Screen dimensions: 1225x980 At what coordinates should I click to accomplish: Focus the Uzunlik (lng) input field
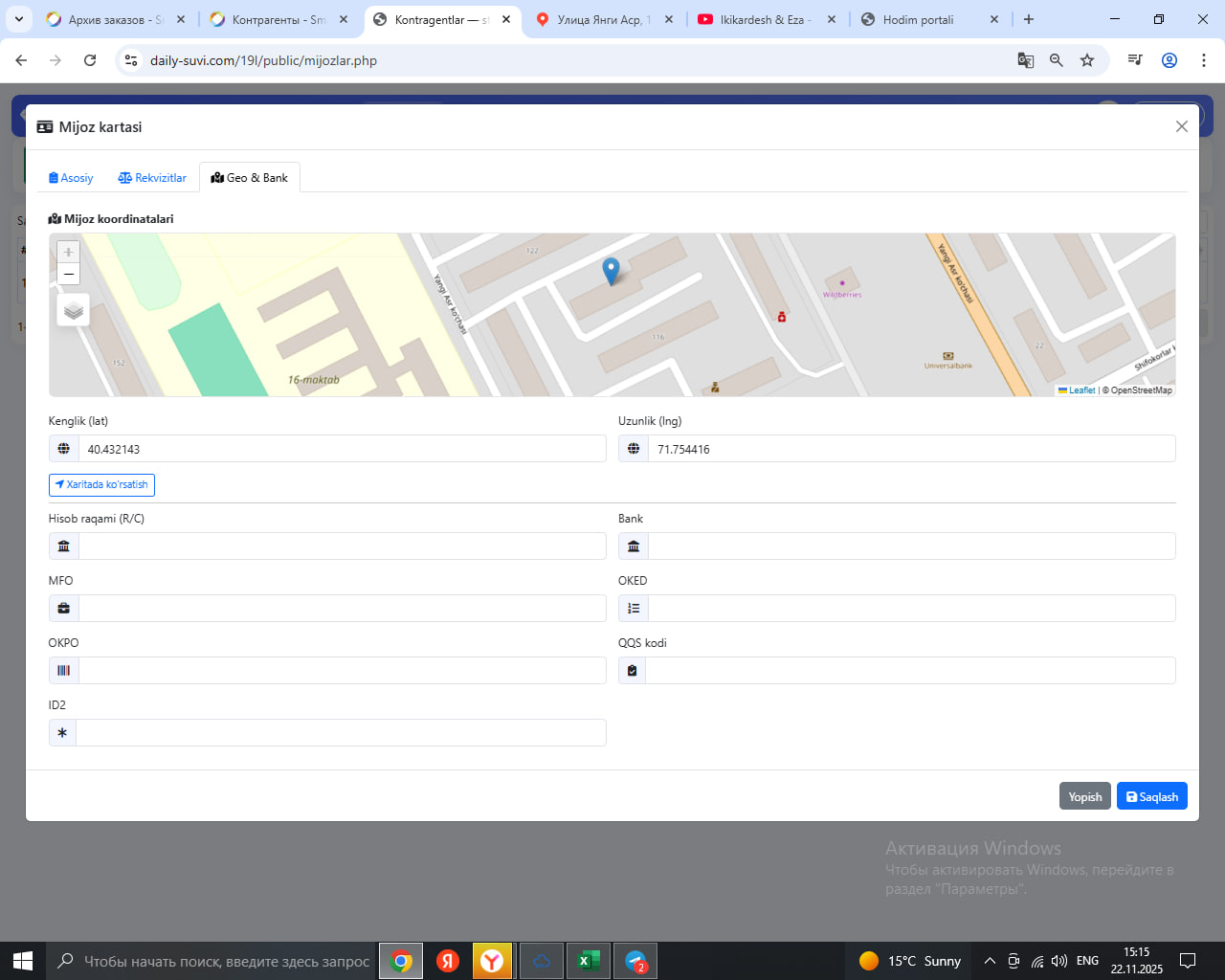pyautogui.click(x=911, y=449)
